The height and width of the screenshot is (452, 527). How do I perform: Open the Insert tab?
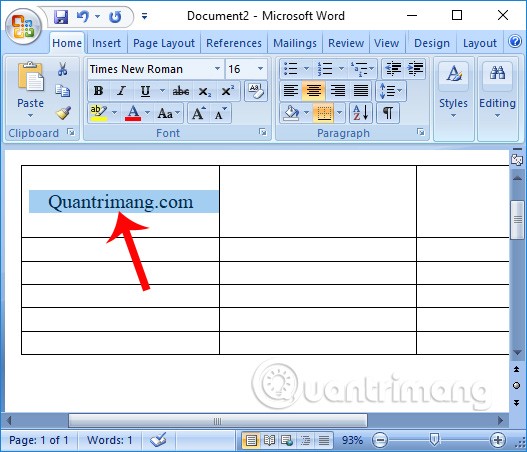(106, 43)
